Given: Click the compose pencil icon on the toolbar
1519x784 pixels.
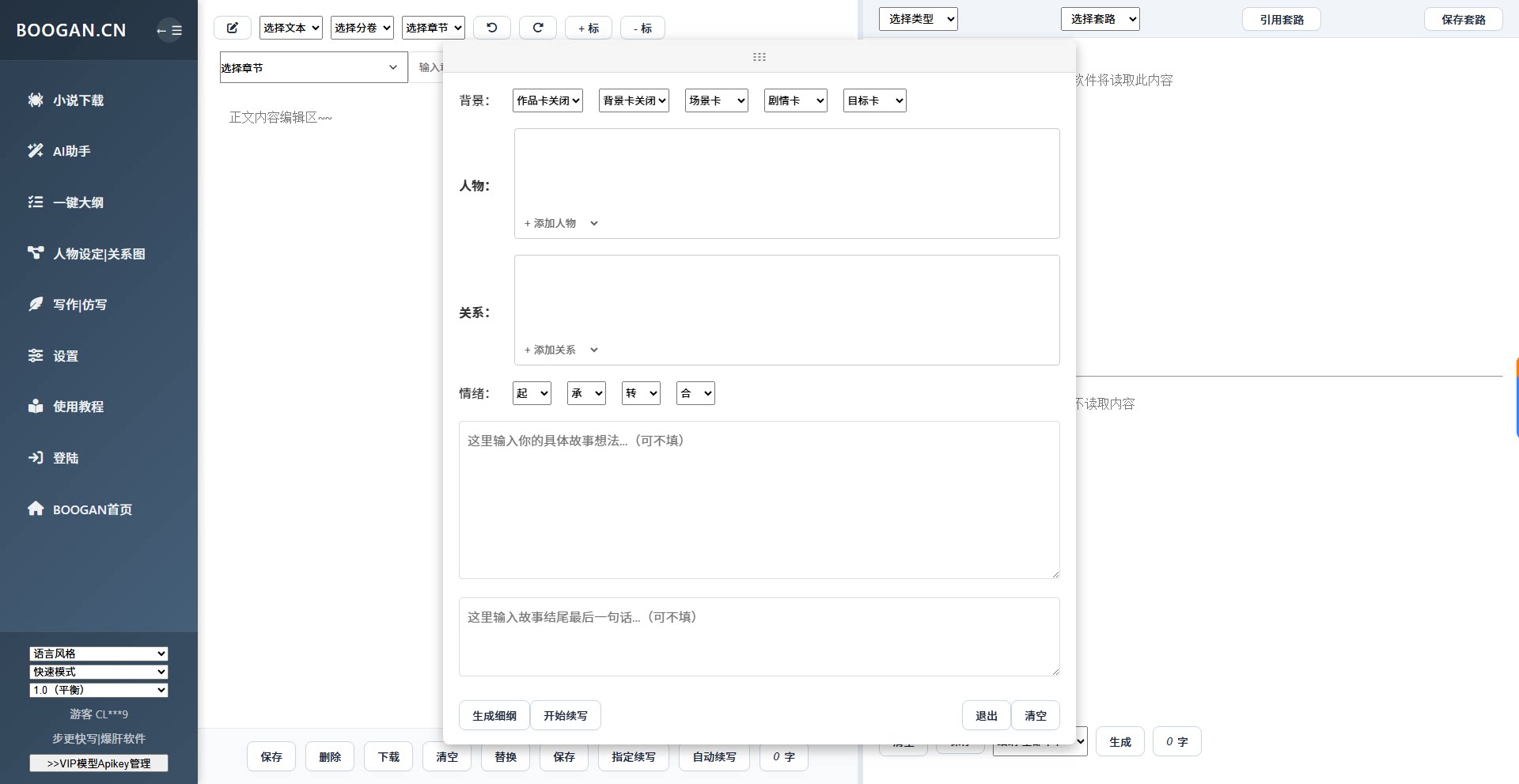Looking at the screenshot, I should (x=232, y=27).
